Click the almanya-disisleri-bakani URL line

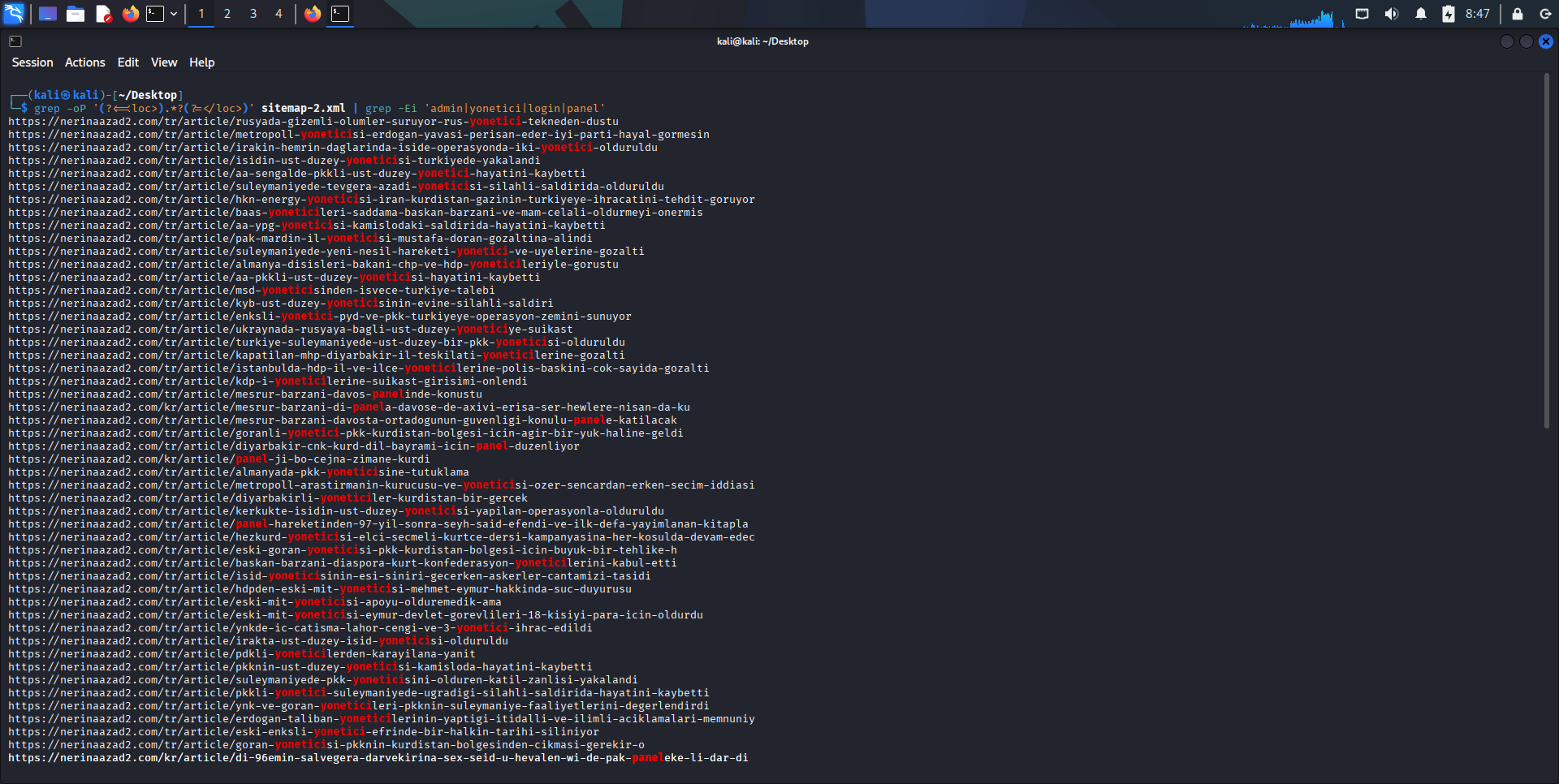click(313, 264)
